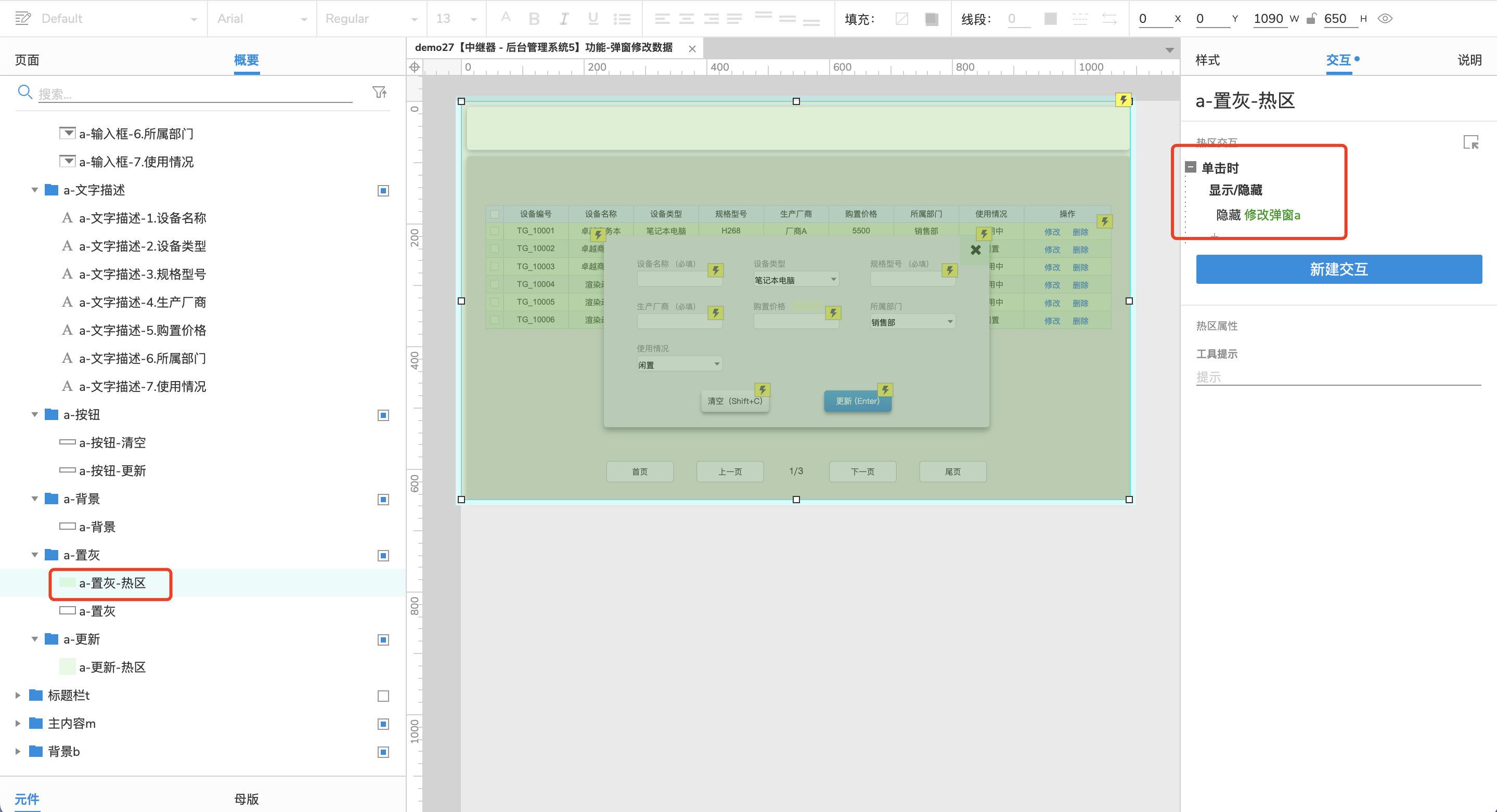
Task: Toggle the 主内容m group box
Action: pyautogui.click(x=383, y=724)
